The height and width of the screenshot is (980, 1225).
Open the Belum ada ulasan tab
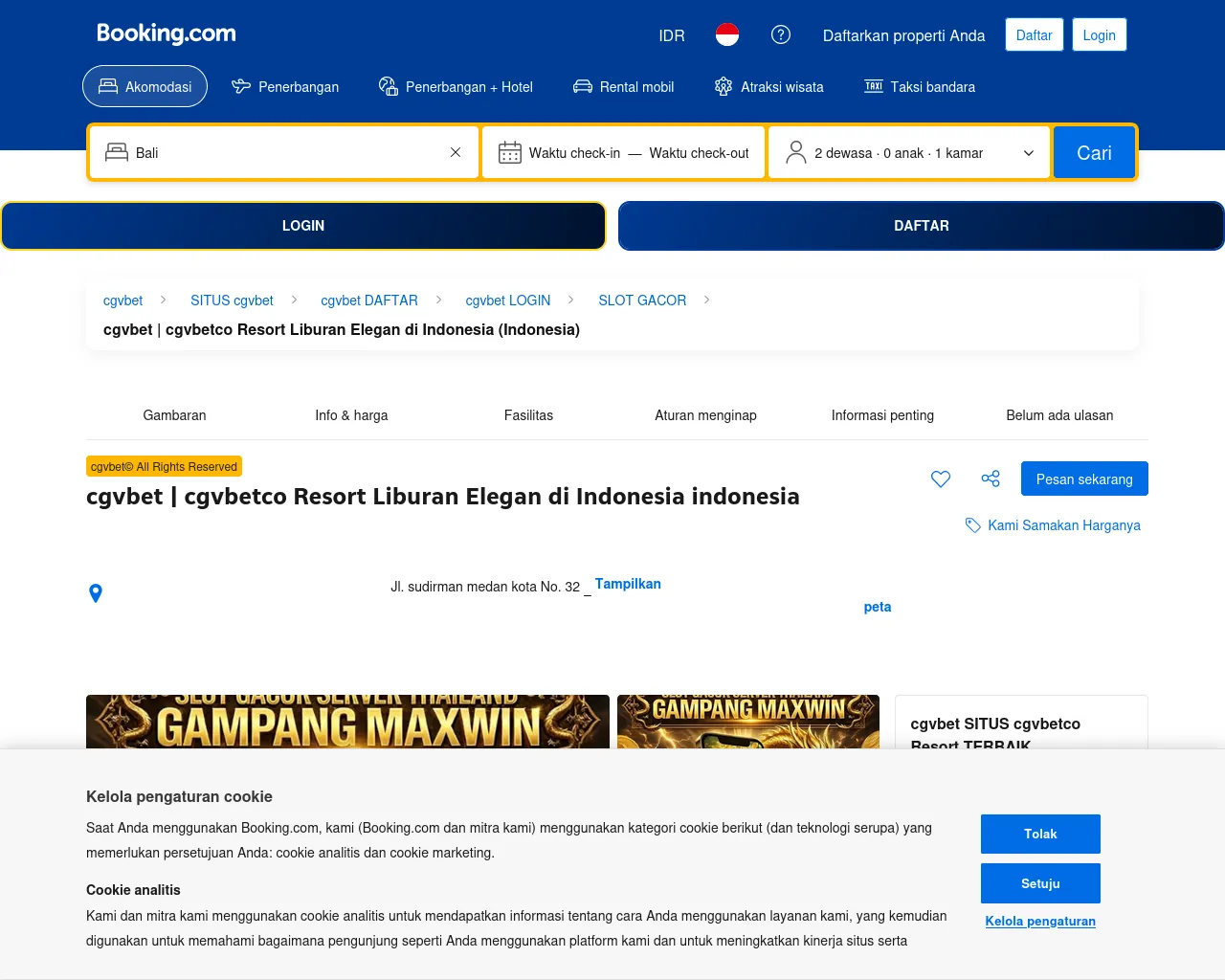(1059, 415)
